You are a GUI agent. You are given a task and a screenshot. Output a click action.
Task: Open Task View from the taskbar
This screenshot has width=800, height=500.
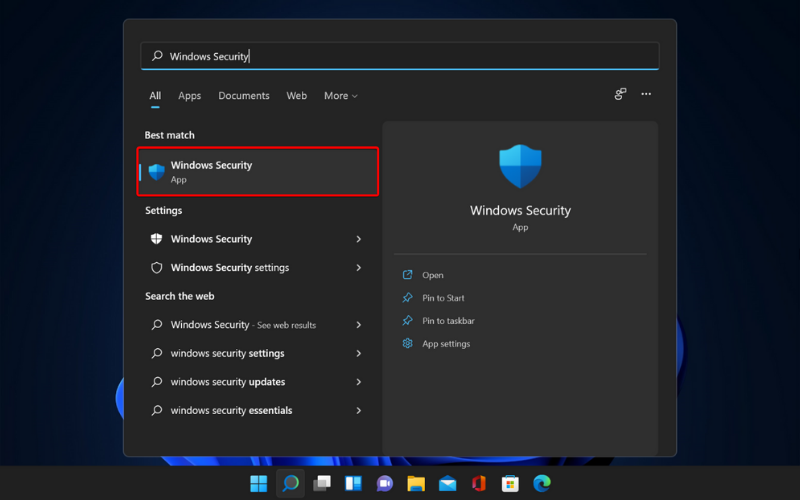coord(322,483)
